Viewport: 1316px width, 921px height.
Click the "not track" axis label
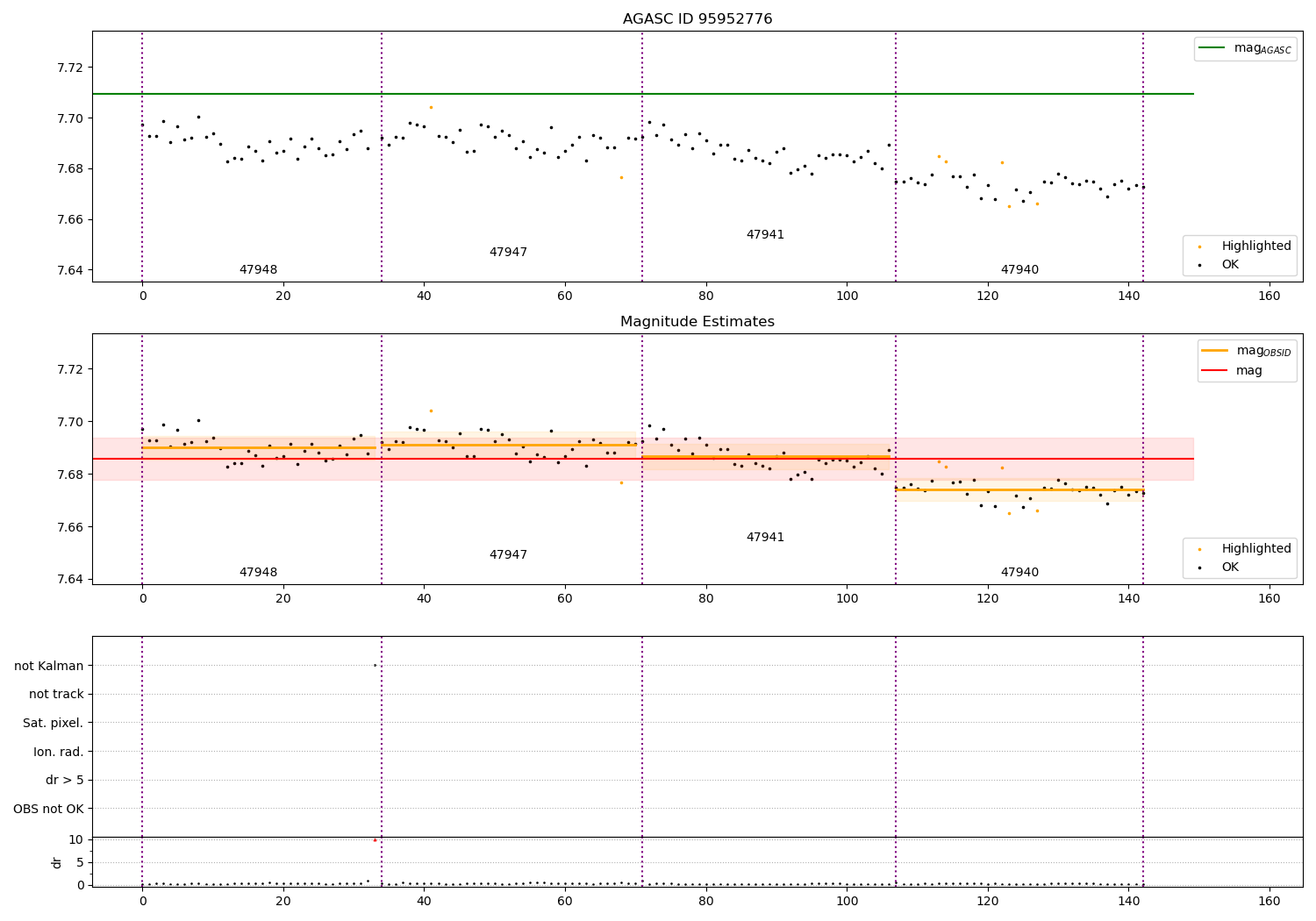point(56,695)
